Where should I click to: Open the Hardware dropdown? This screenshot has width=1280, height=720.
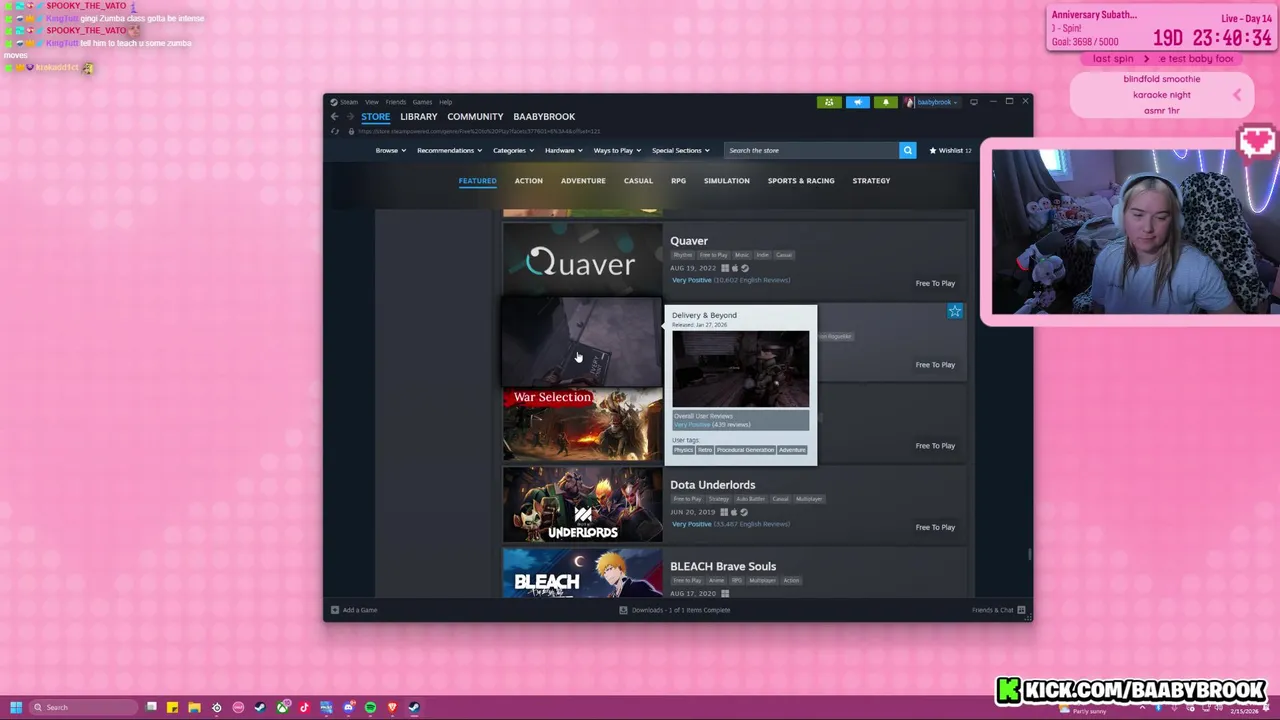[x=563, y=150]
